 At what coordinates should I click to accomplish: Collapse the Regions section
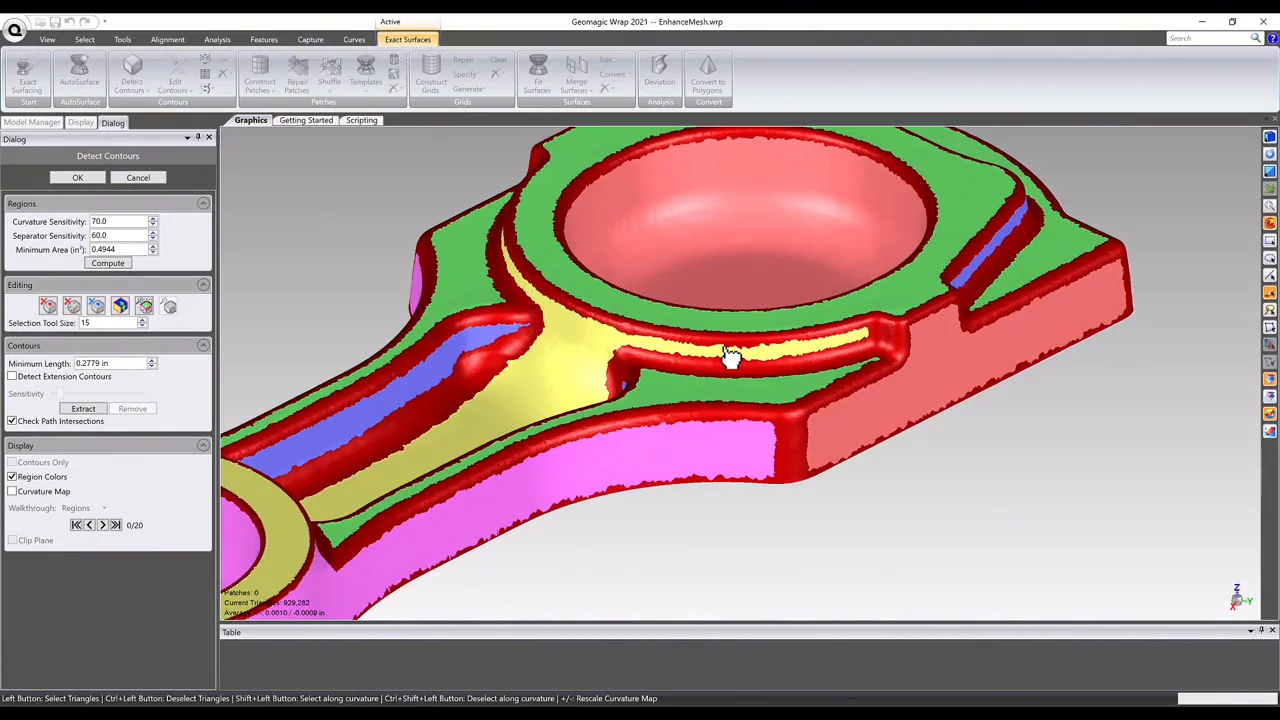tap(203, 204)
